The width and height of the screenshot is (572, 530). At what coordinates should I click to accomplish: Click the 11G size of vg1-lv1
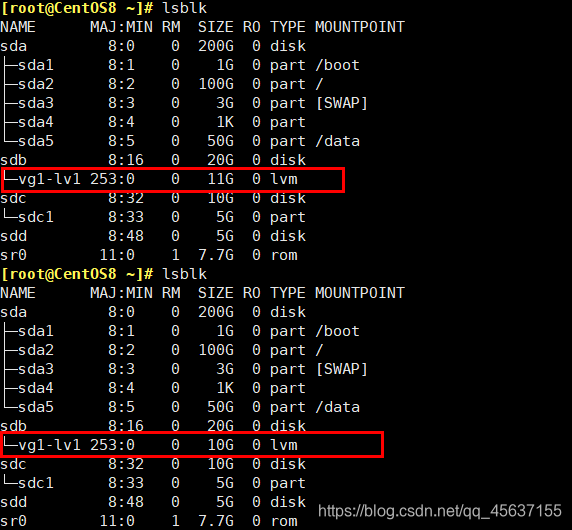point(220,179)
